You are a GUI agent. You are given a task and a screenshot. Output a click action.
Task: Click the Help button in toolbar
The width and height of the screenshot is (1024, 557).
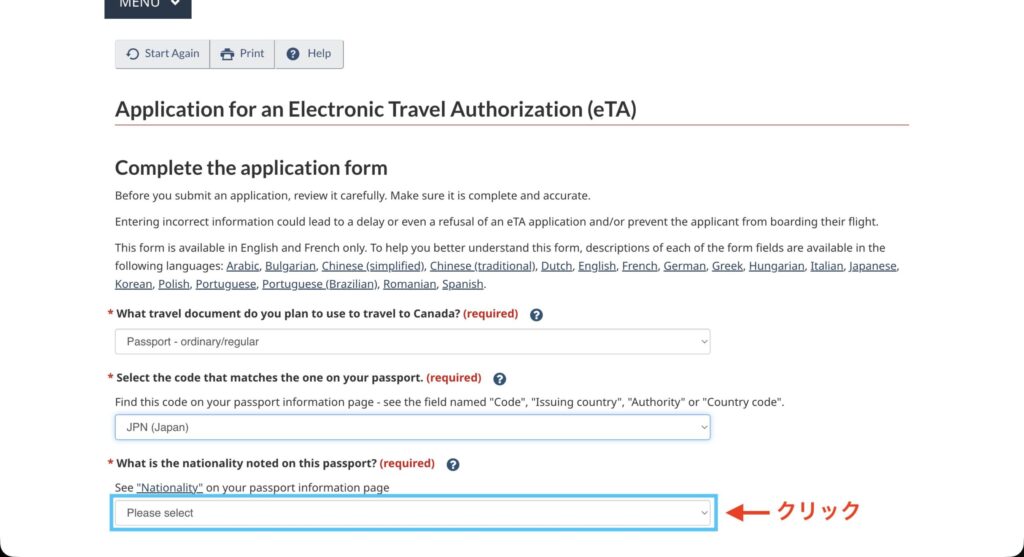pos(309,54)
